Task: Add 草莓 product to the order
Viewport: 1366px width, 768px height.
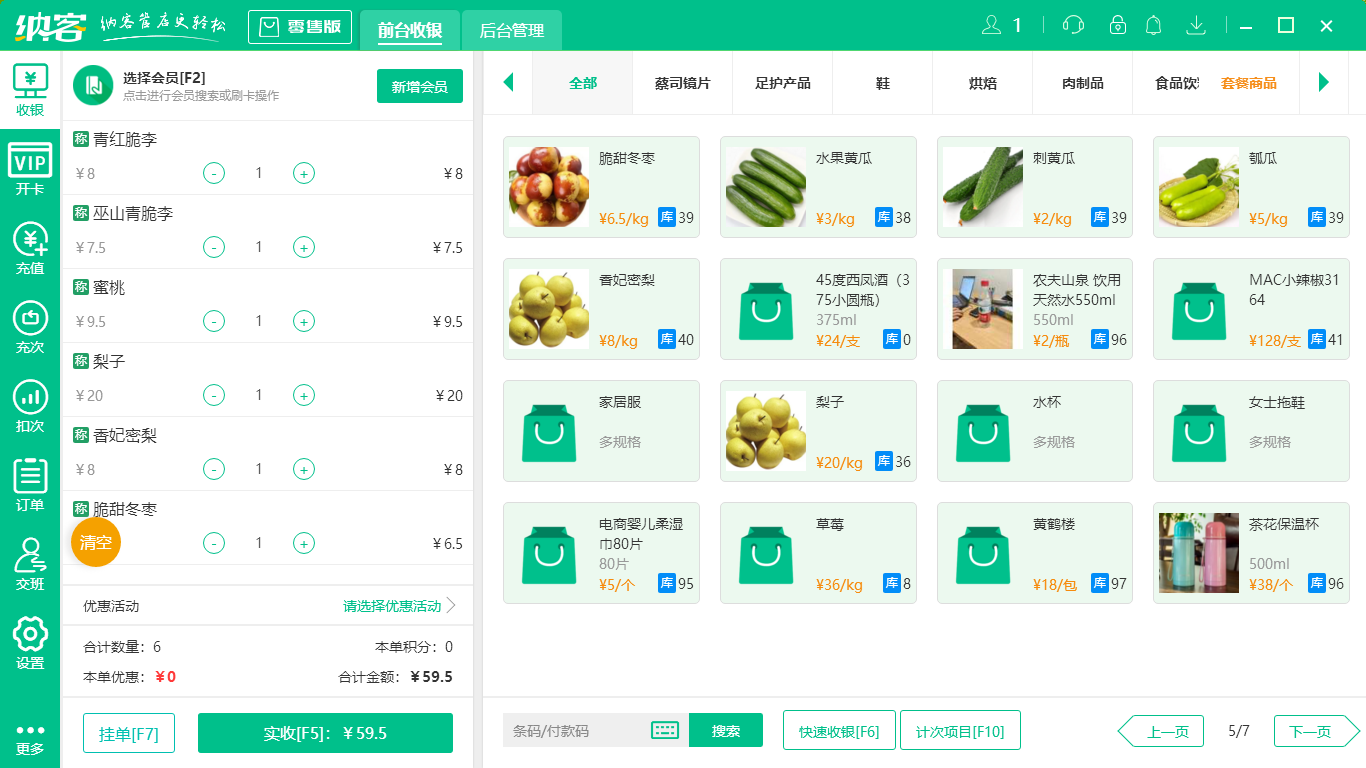Action: (818, 553)
